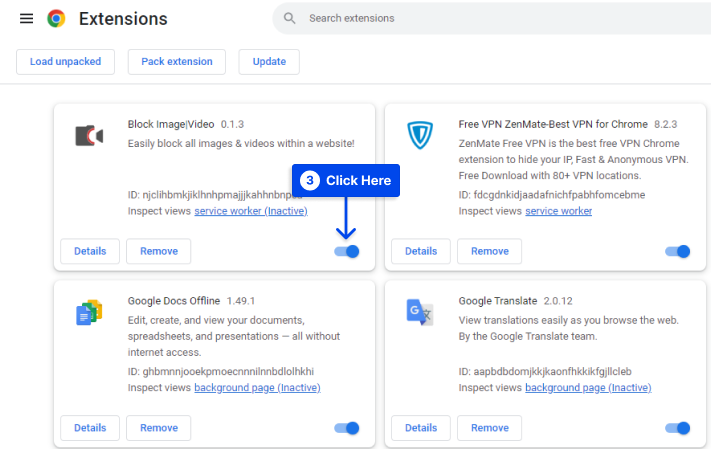711x449 pixels.
Task: Click the Free VPN ZenMate-Best VPN title
Action: pos(553,124)
